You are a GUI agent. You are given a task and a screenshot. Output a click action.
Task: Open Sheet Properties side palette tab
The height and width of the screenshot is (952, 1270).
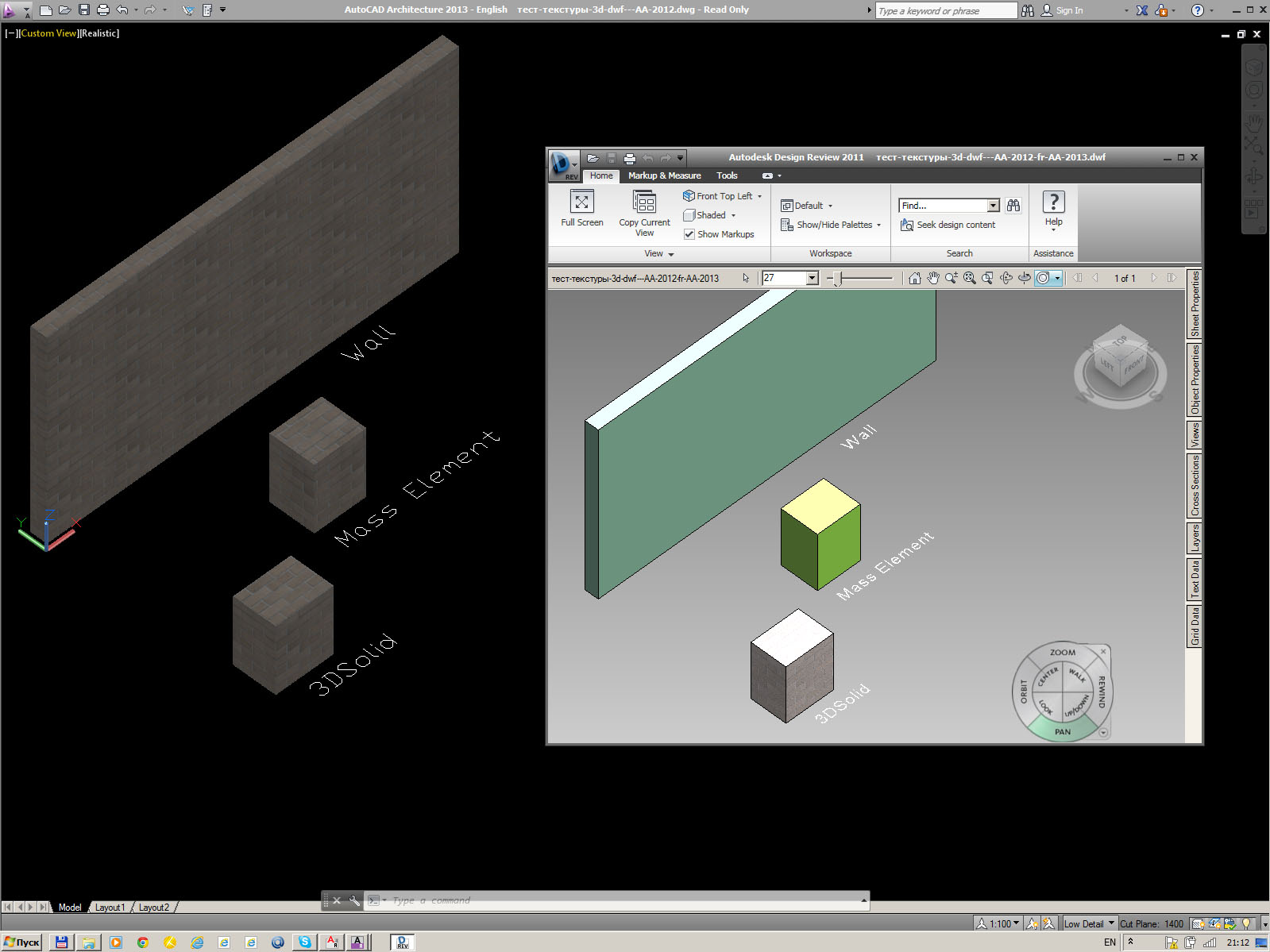[x=1194, y=304]
